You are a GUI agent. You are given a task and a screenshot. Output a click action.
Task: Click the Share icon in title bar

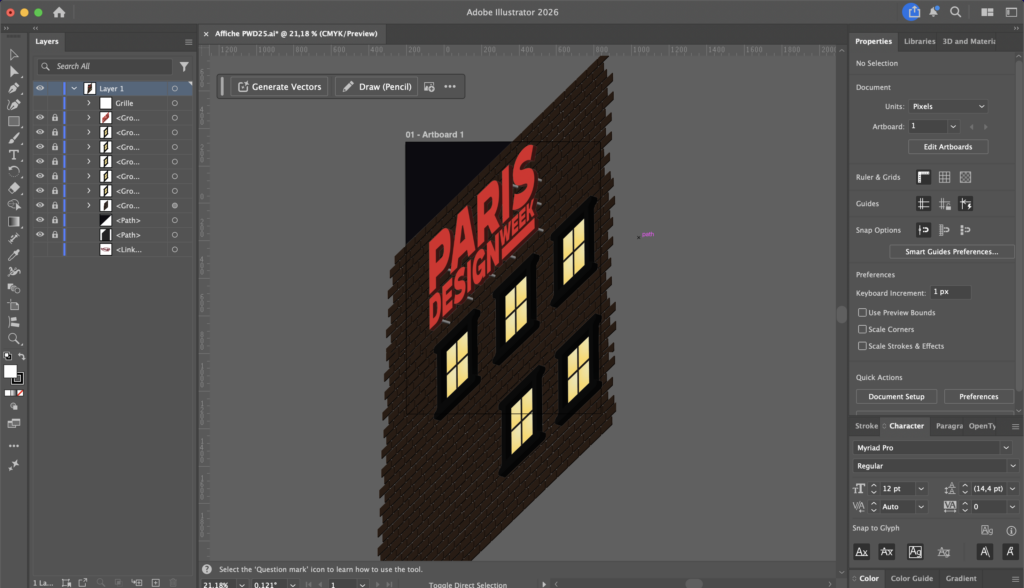[912, 12]
